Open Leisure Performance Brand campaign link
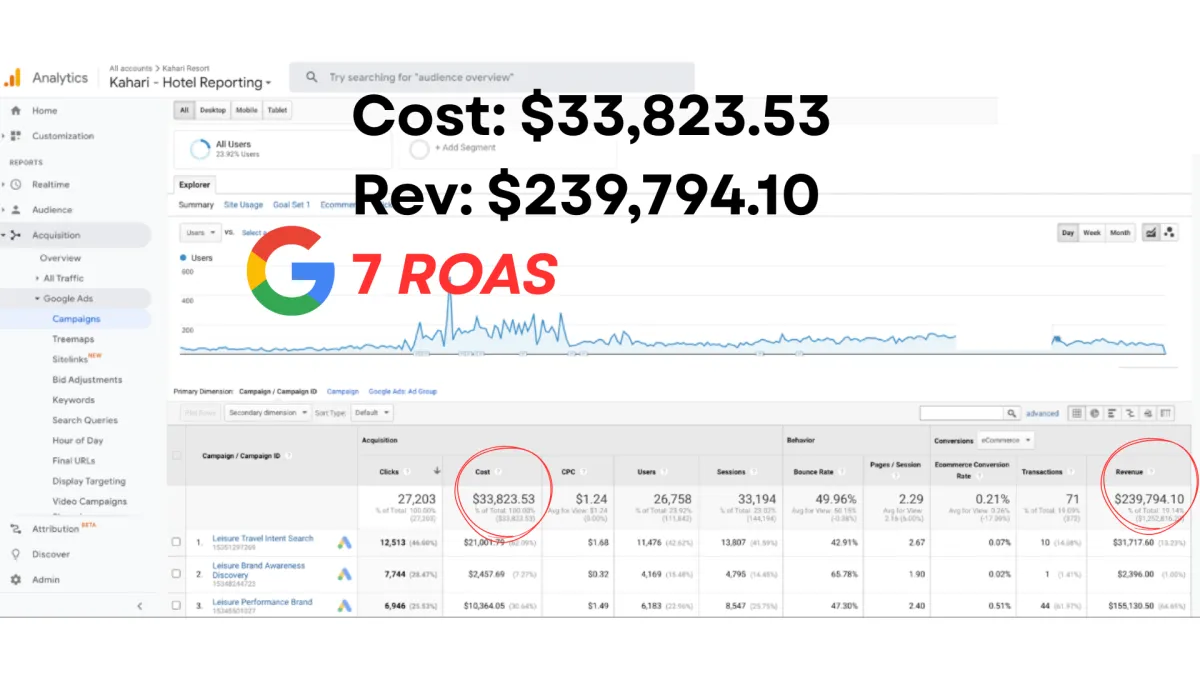The height and width of the screenshot is (675, 1200). point(262,602)
